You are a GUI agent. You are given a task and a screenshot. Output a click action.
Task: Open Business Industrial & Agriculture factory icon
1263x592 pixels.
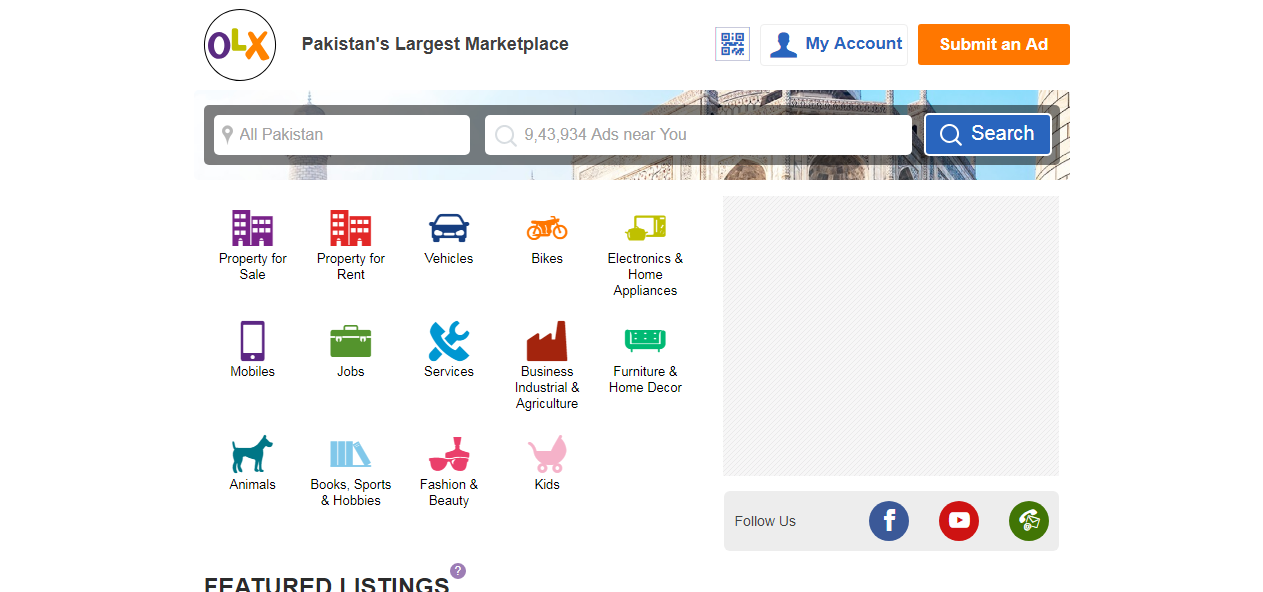(547, 341)
